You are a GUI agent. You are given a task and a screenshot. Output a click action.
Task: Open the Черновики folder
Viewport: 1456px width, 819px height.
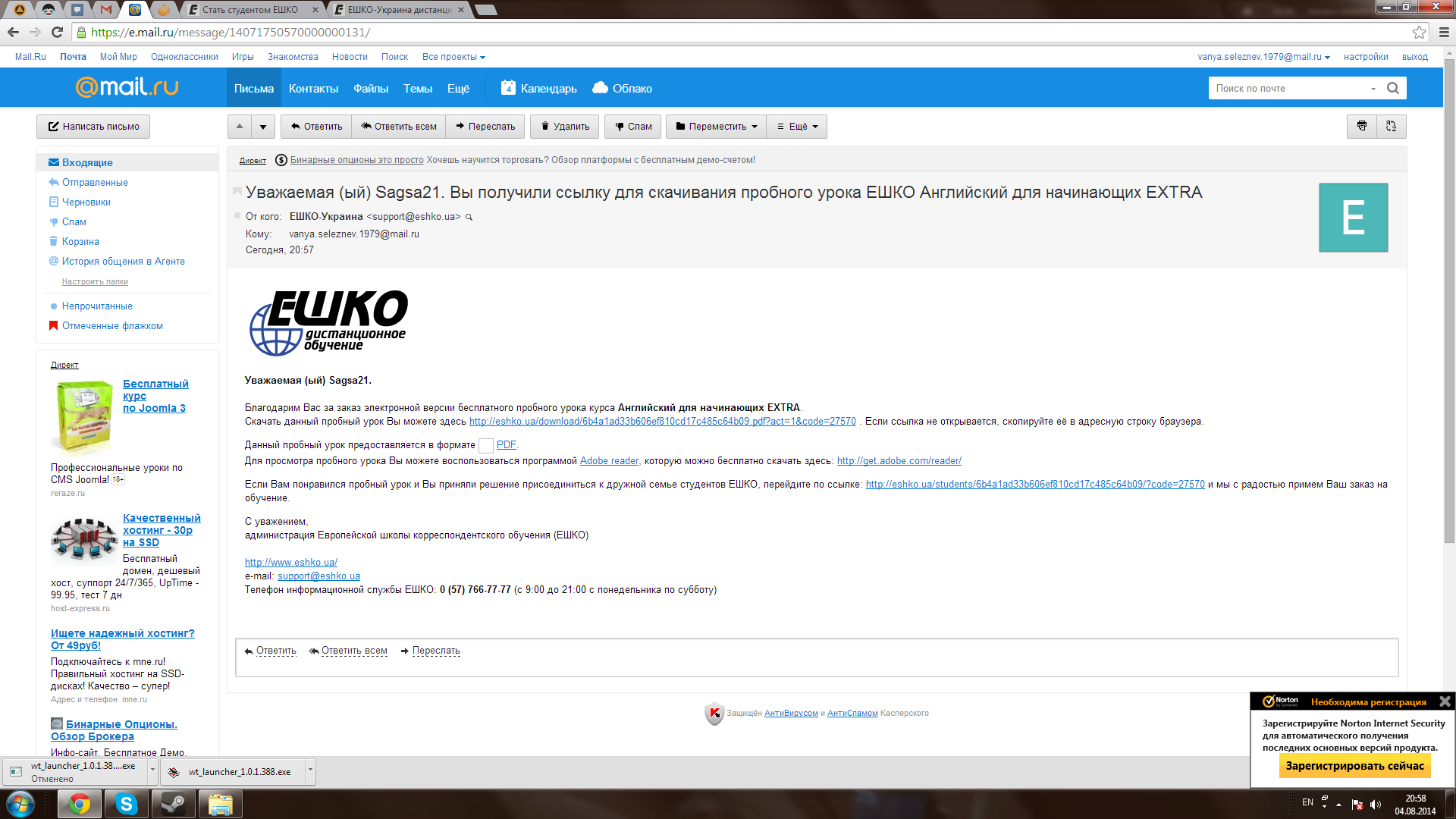click(86, 202)
